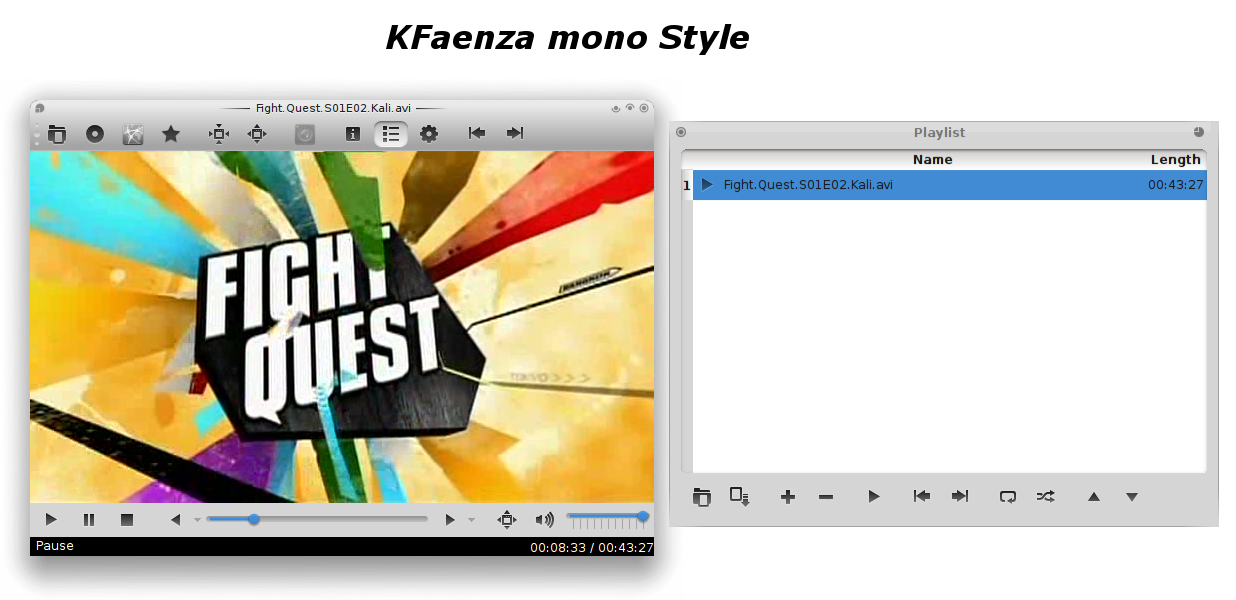The height and width of the screenshot is (600, 1236).
Task: Click the Length column header
Action: [x=1175, y=160]
